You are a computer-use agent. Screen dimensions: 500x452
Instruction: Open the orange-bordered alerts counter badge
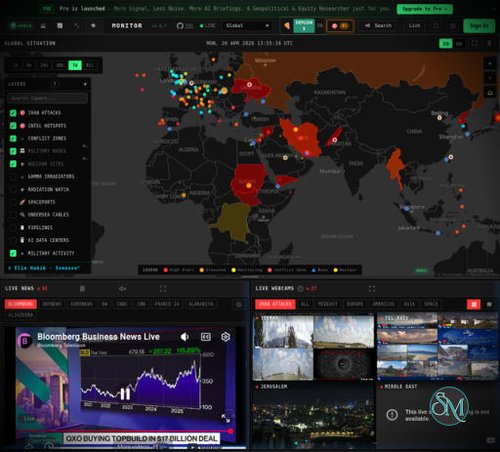pos(340,26)
